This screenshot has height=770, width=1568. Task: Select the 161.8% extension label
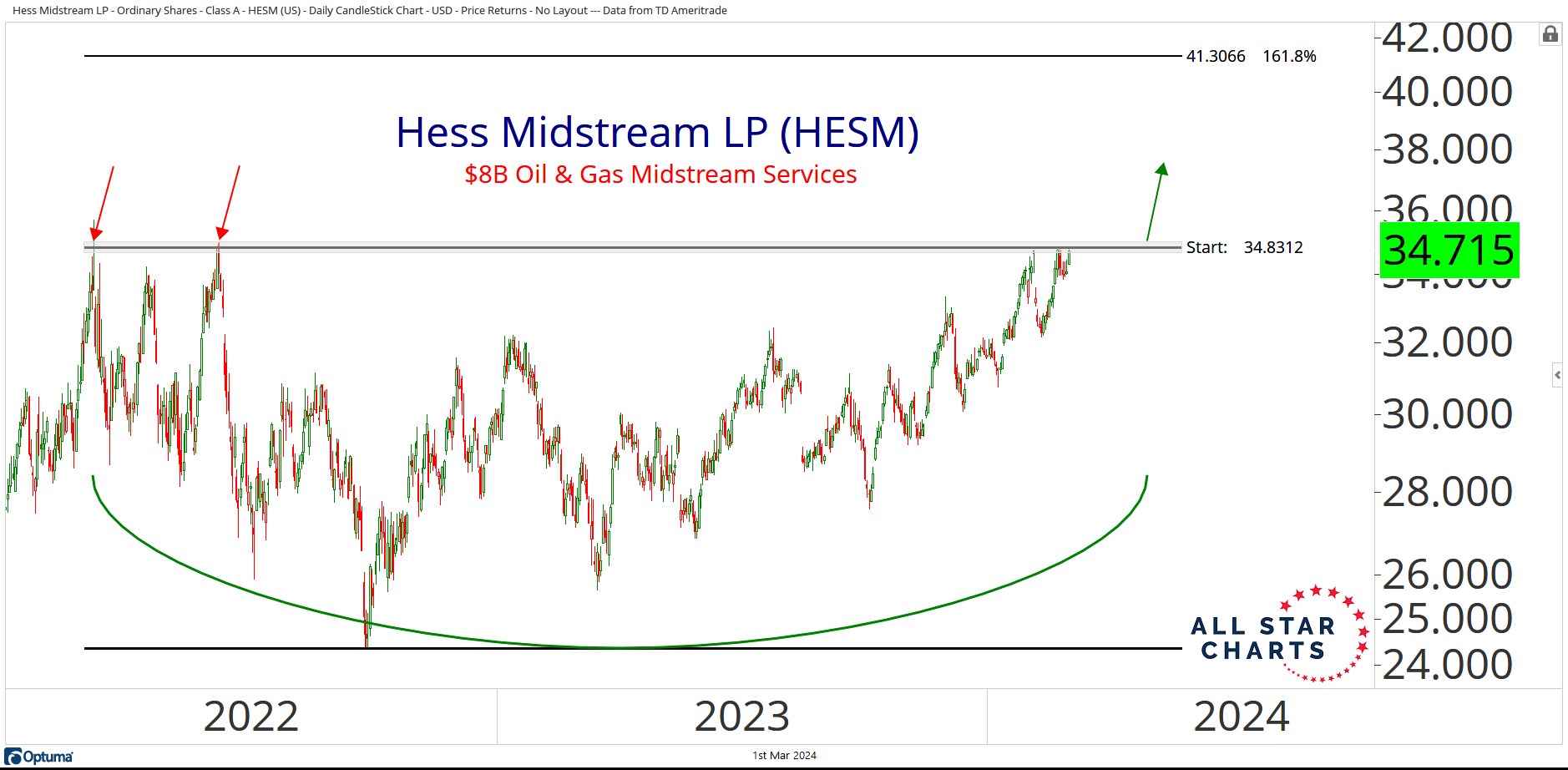point(1289,56)
